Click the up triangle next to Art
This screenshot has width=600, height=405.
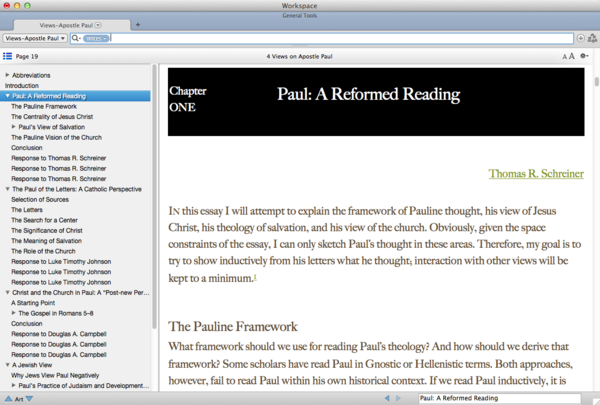click(8, 399)
